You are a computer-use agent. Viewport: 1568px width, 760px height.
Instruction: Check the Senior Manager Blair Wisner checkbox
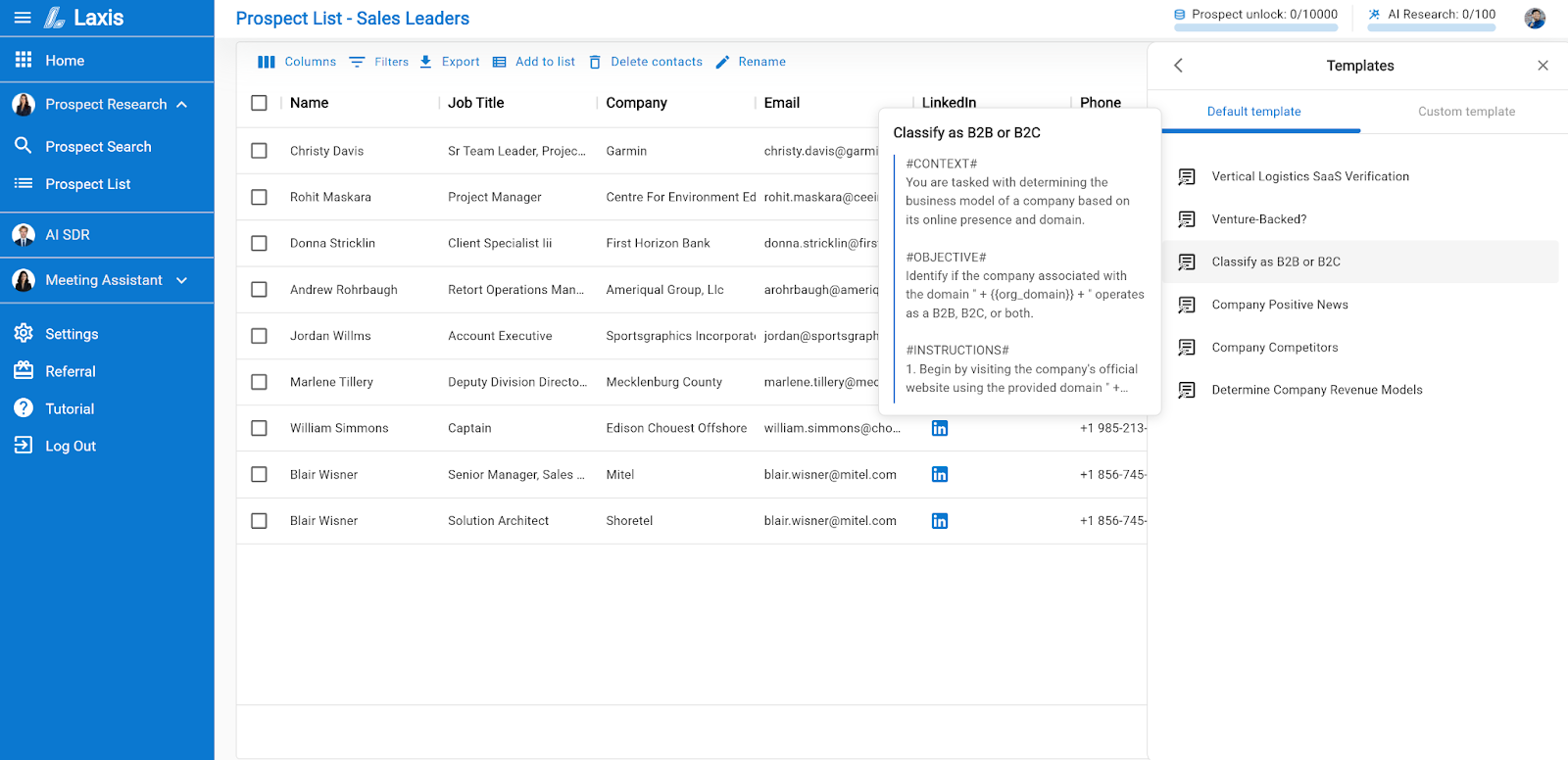[x=259, y=474]
